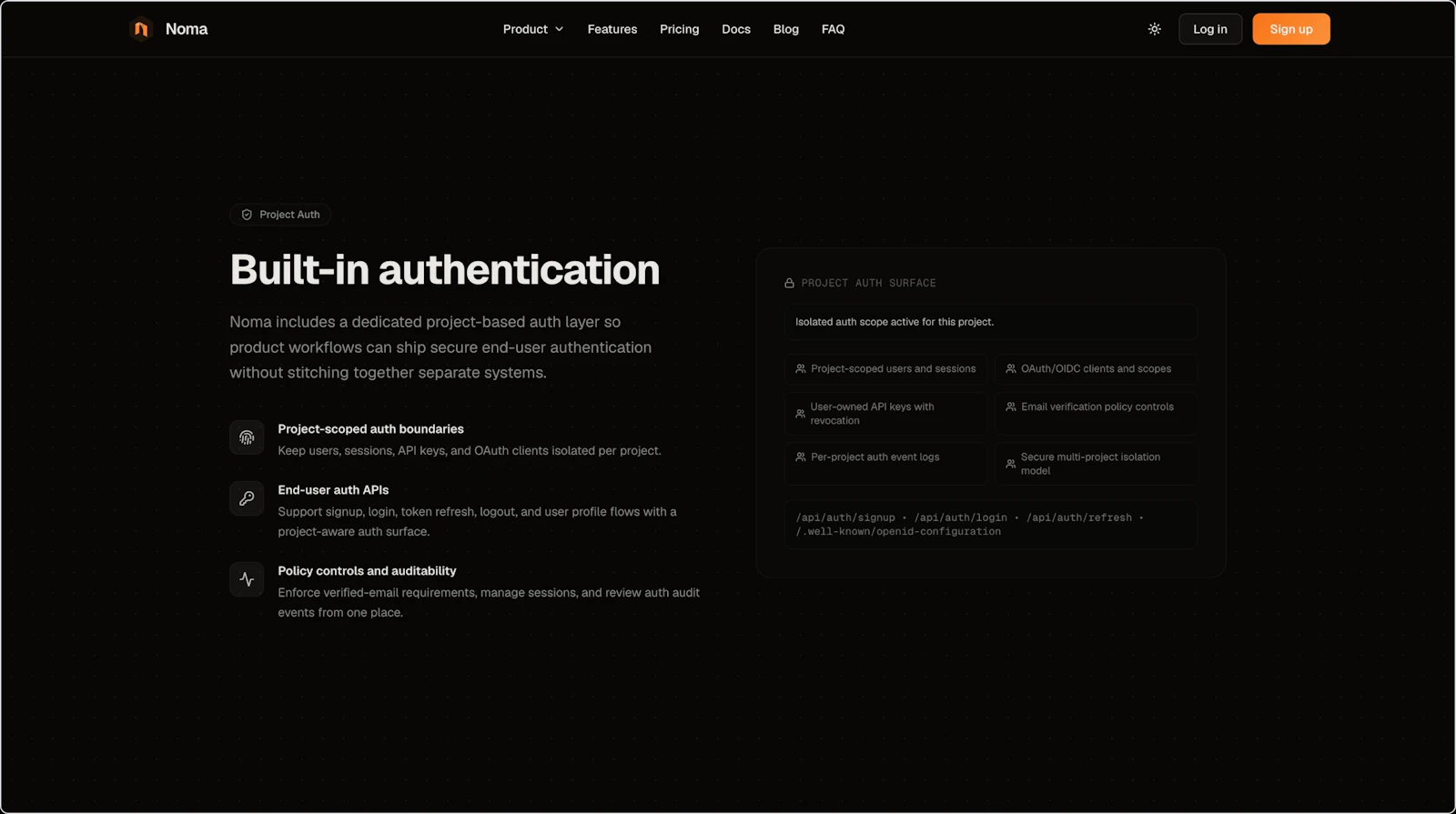Click the /api/auth/refresh endpoint text

click(x=1079, y=518)
